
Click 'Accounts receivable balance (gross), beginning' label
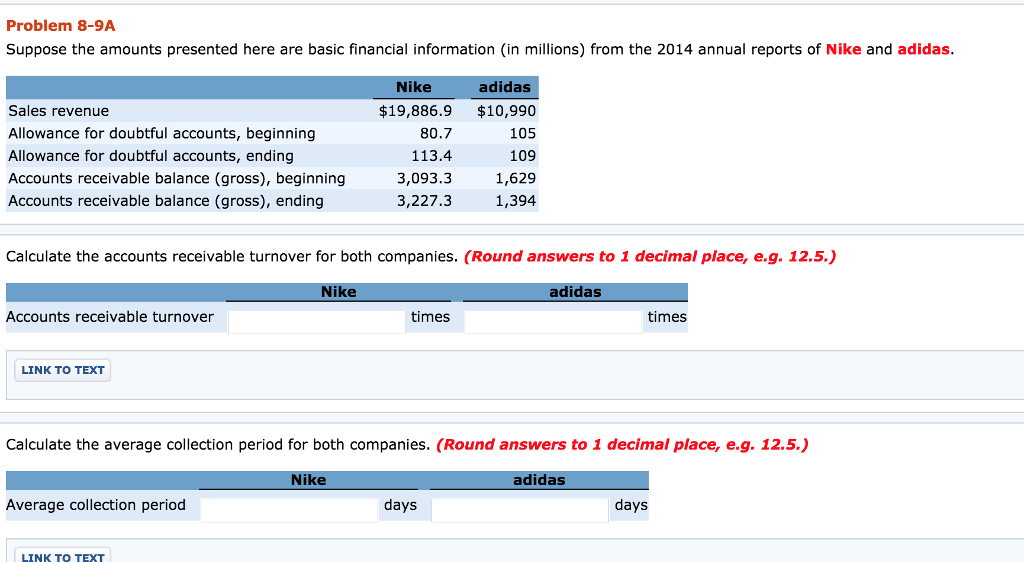(x=177, y=178)
